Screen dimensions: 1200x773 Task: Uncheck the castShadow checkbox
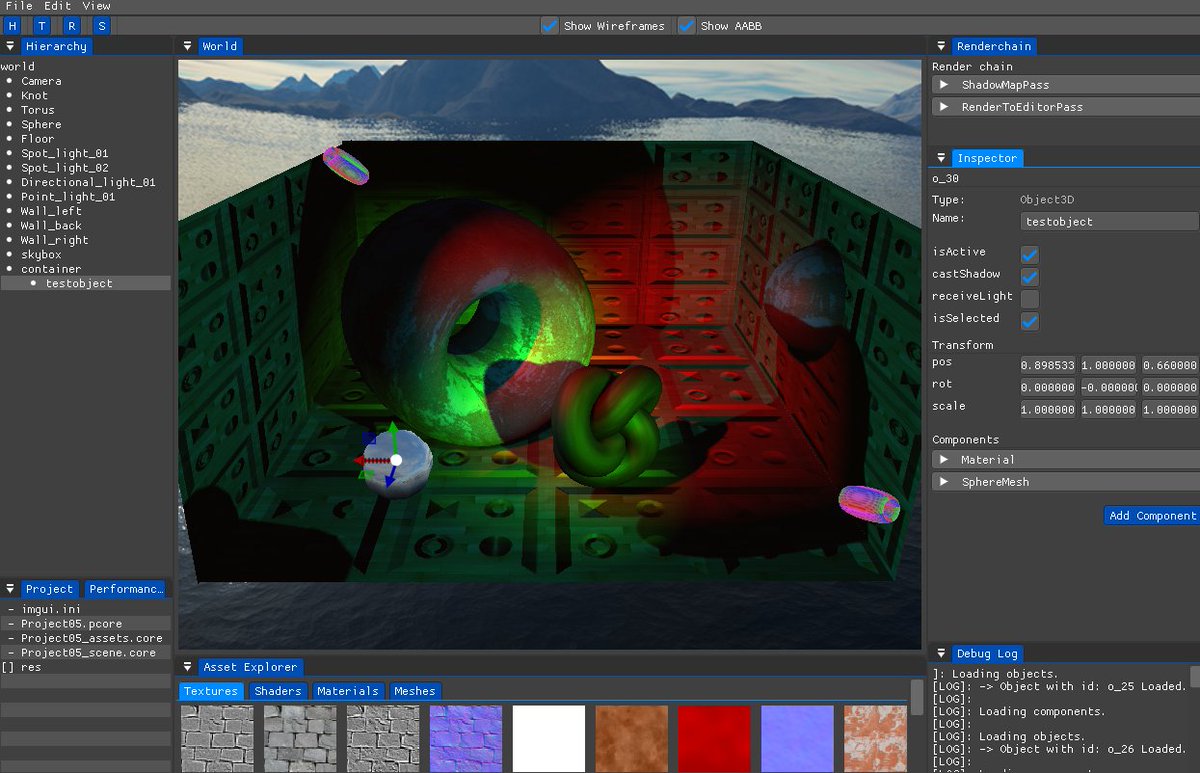coord(1029,277)
